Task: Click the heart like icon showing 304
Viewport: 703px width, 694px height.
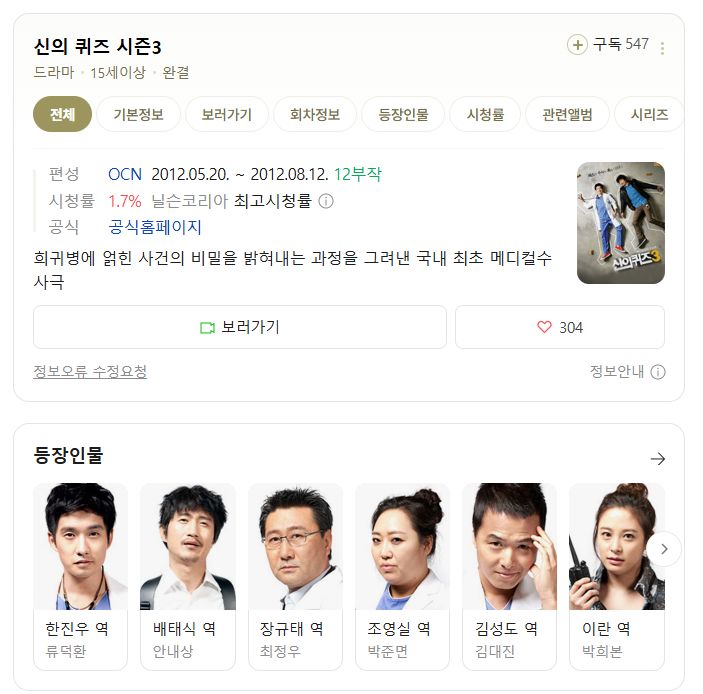Action: (544, 327)
